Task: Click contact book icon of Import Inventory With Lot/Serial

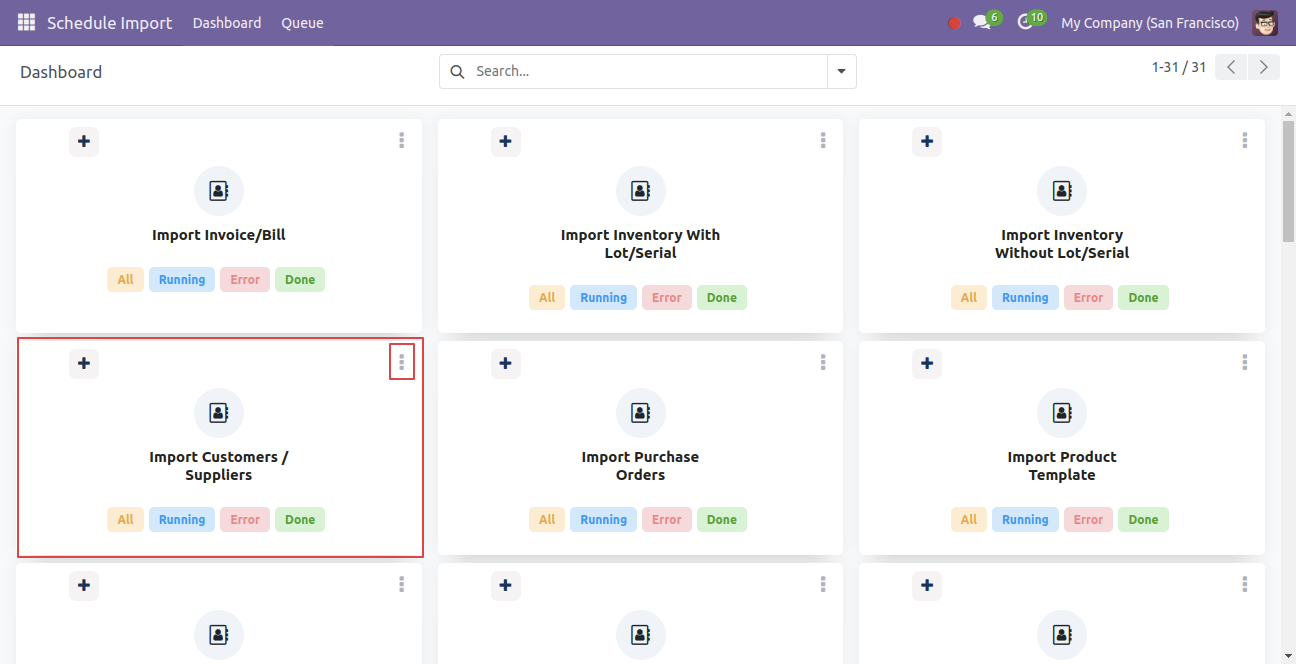Action: coord(640,191)
